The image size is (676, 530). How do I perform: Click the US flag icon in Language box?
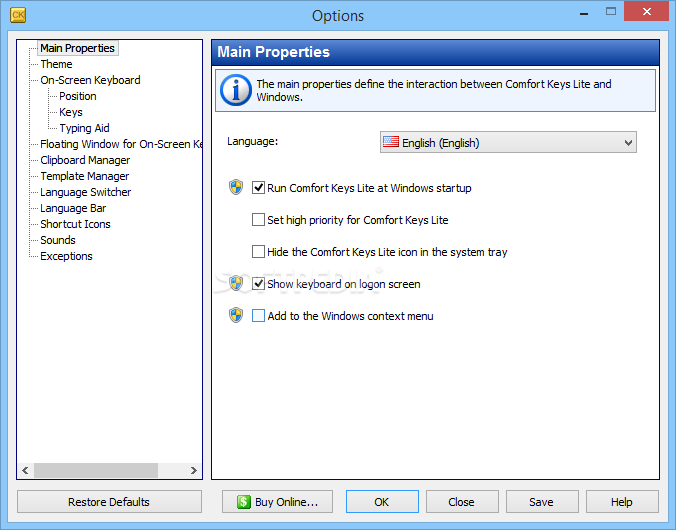pos(391,142)
